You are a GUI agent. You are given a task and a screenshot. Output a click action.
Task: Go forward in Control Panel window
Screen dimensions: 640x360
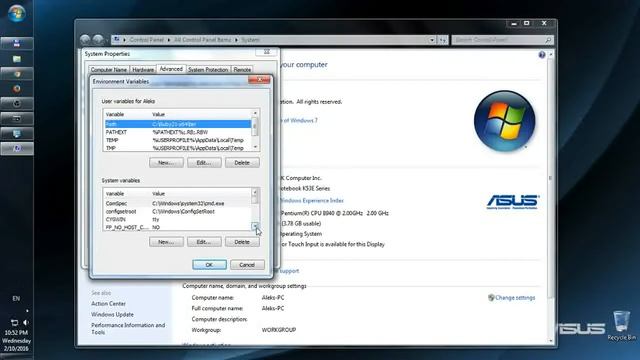(98, 40)
